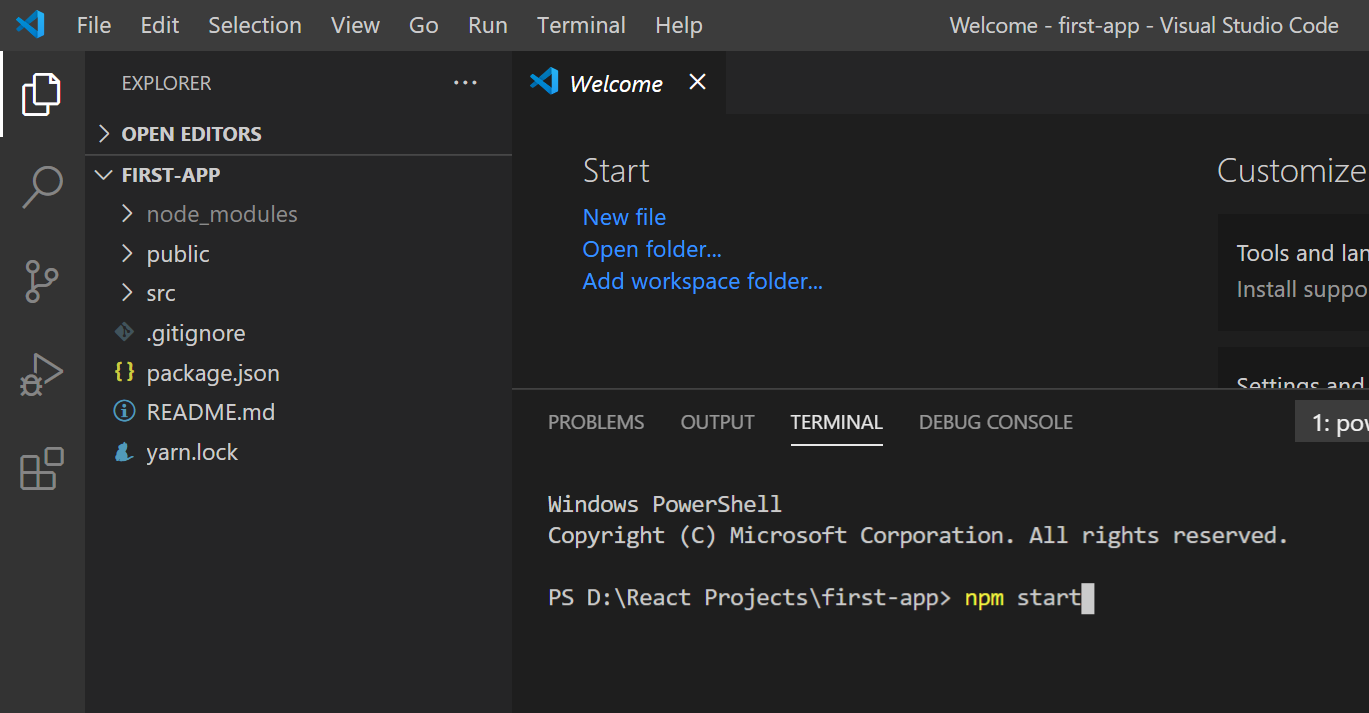Click the Customize heading
Viewport: 1369px width, 713px height.
point(1292,171)
